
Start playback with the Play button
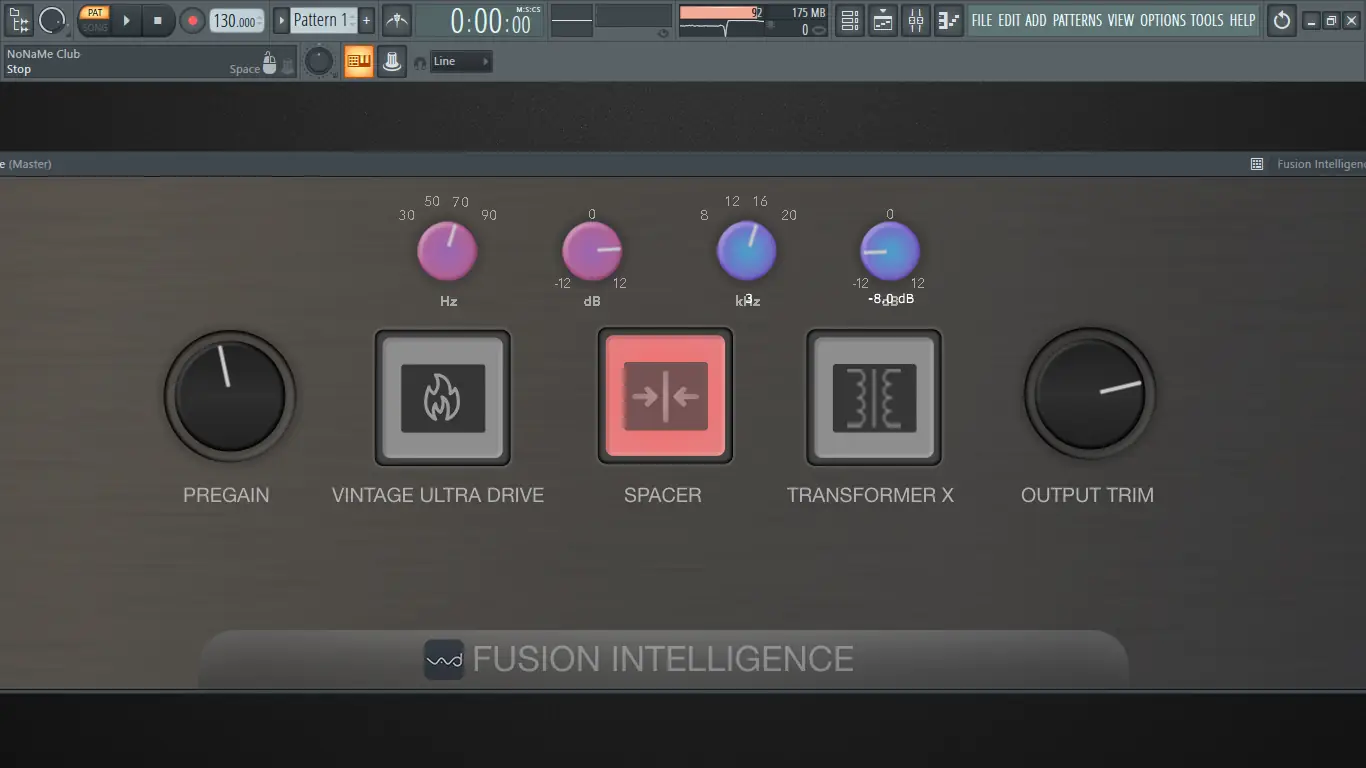(126, 20)
